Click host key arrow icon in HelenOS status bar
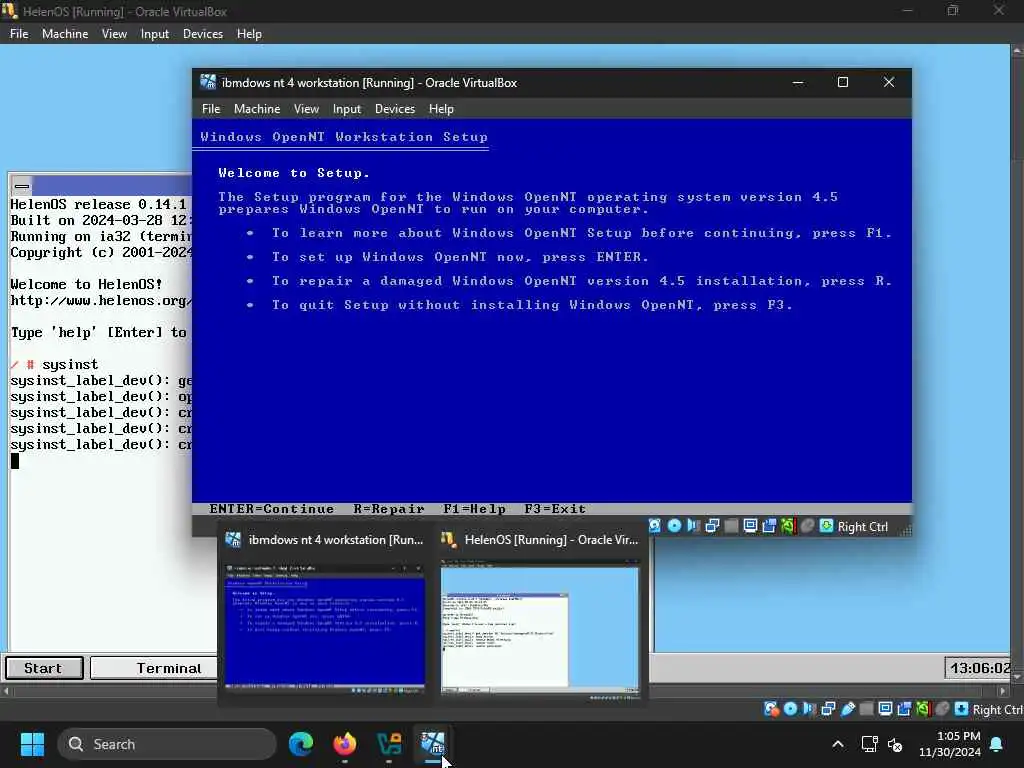 [x=961, y=709]
